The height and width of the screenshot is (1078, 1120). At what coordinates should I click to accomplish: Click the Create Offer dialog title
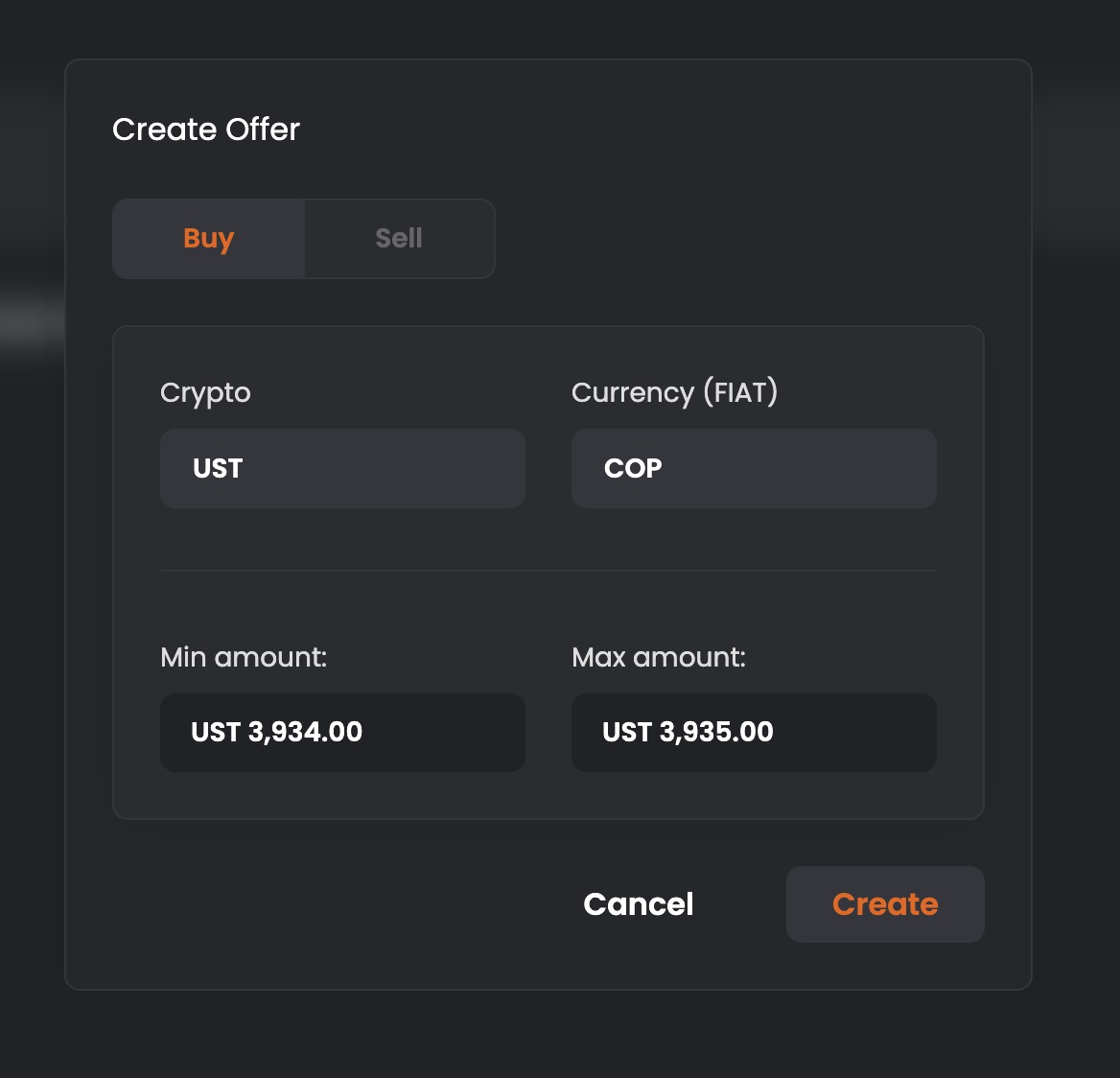click(x=206, y=129)
